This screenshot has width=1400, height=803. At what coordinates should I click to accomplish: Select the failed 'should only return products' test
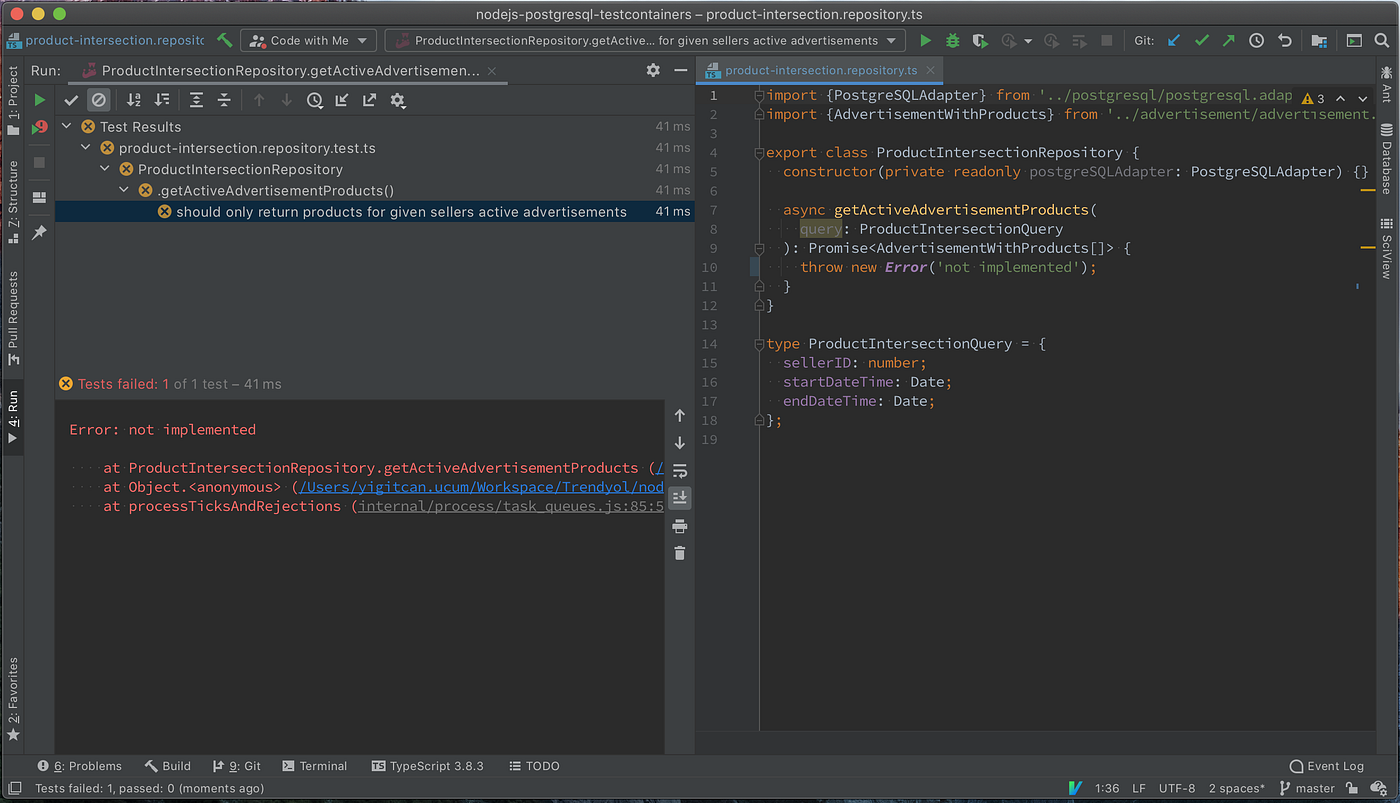pyautogui.click(x=400, y=212)
